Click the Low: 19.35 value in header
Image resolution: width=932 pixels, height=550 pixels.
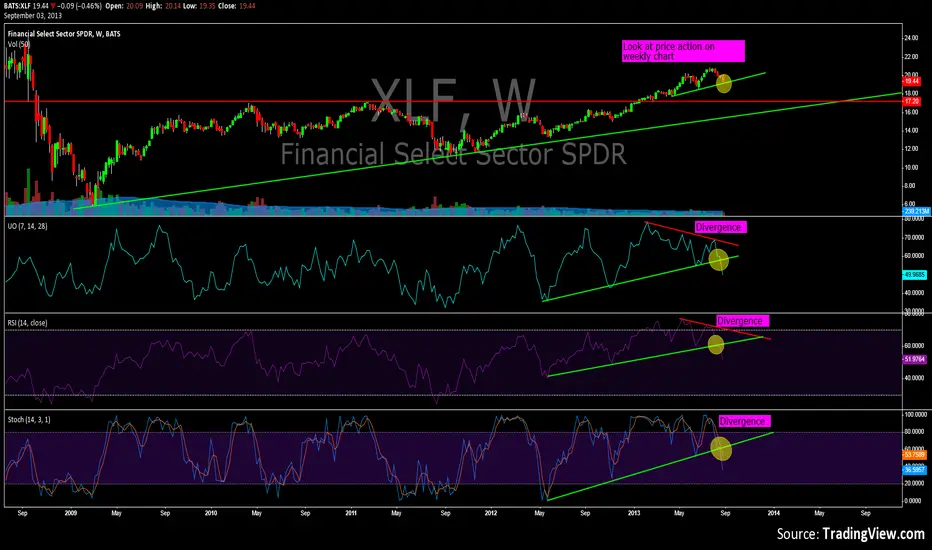[199, 5]
